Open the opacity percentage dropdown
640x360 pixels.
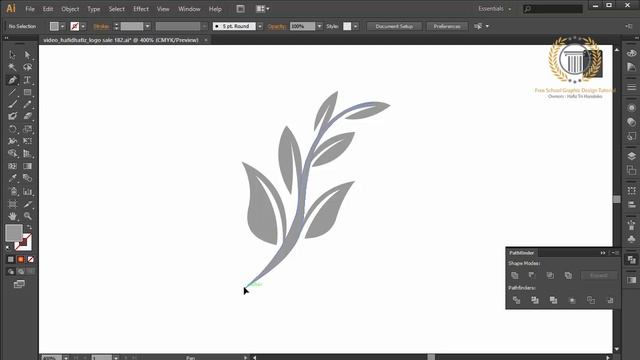pos(320,26)
